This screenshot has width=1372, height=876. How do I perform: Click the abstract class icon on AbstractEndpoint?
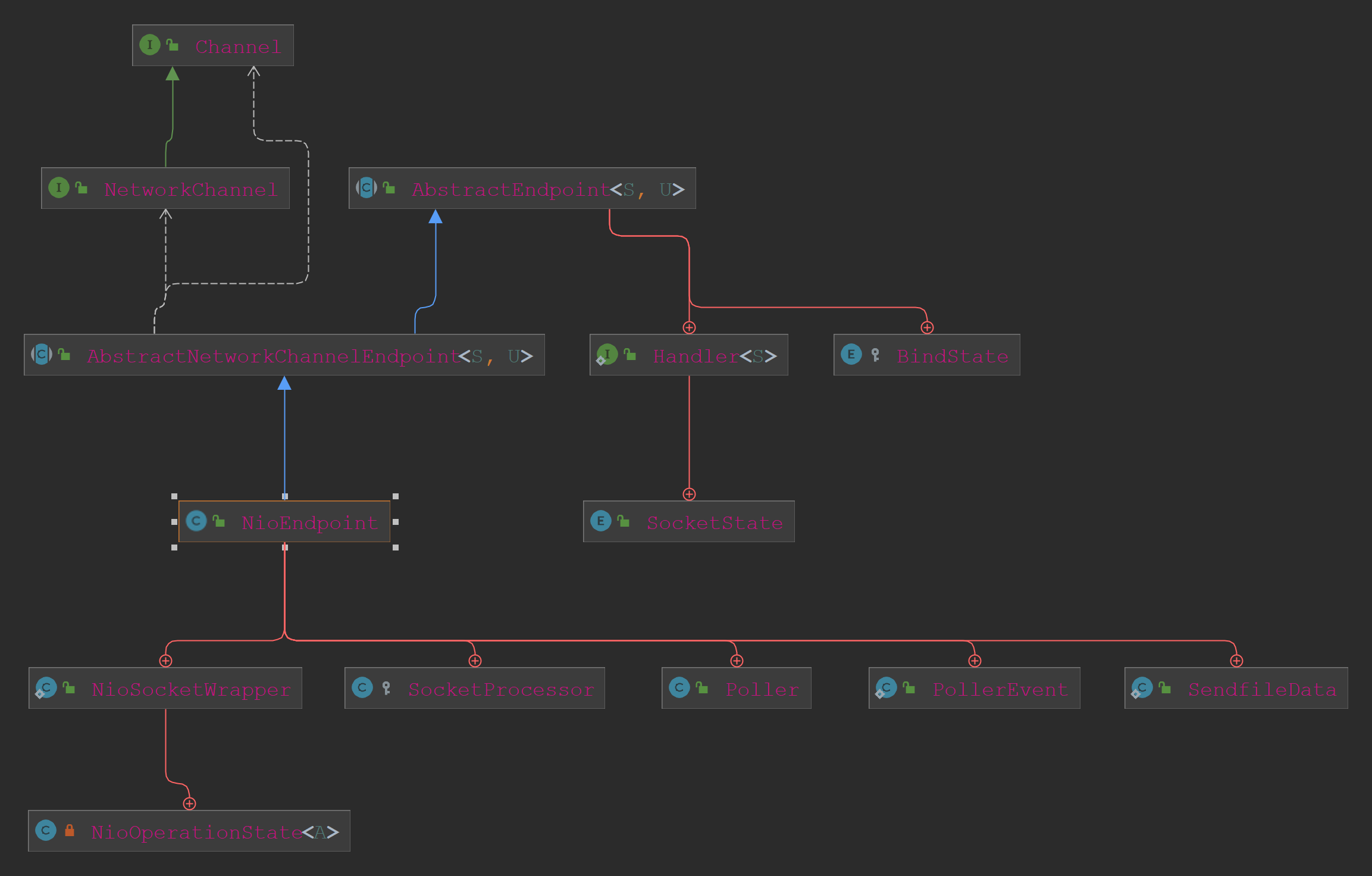(x=367, y=188)
